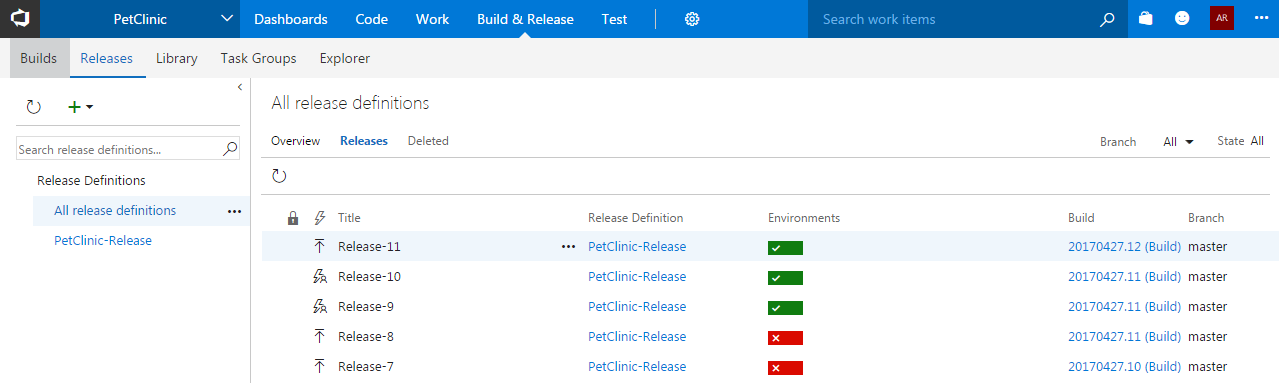Open PetClinic-Release link in Release-11 row
The height and width of the screenshot is (383, 1279).
point(637,246)
